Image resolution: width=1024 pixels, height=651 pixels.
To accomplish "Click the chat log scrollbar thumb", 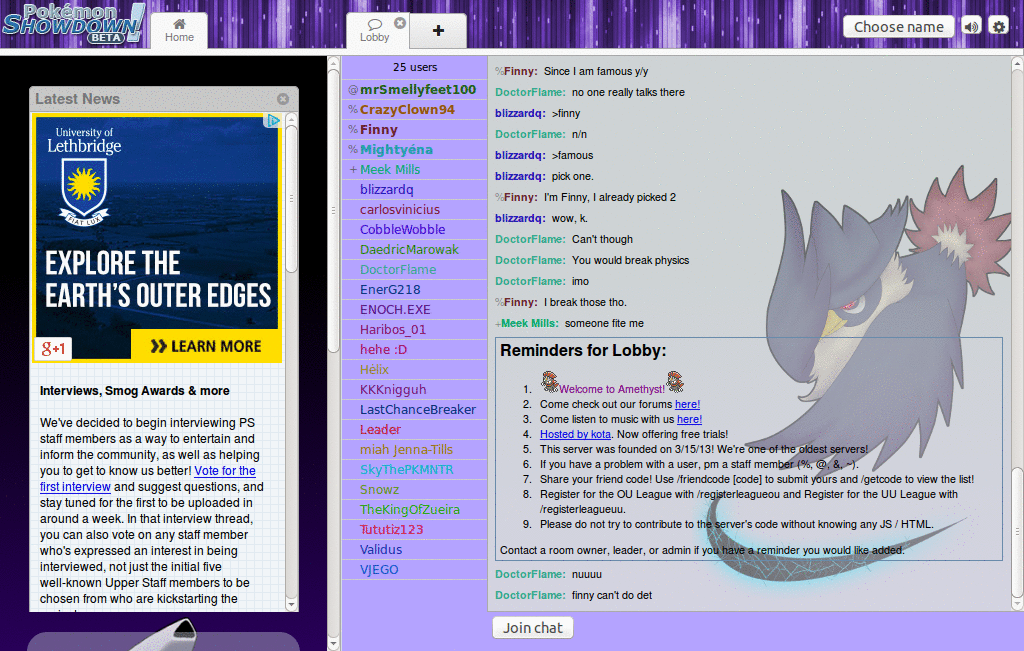I will tap(1017, 532).
